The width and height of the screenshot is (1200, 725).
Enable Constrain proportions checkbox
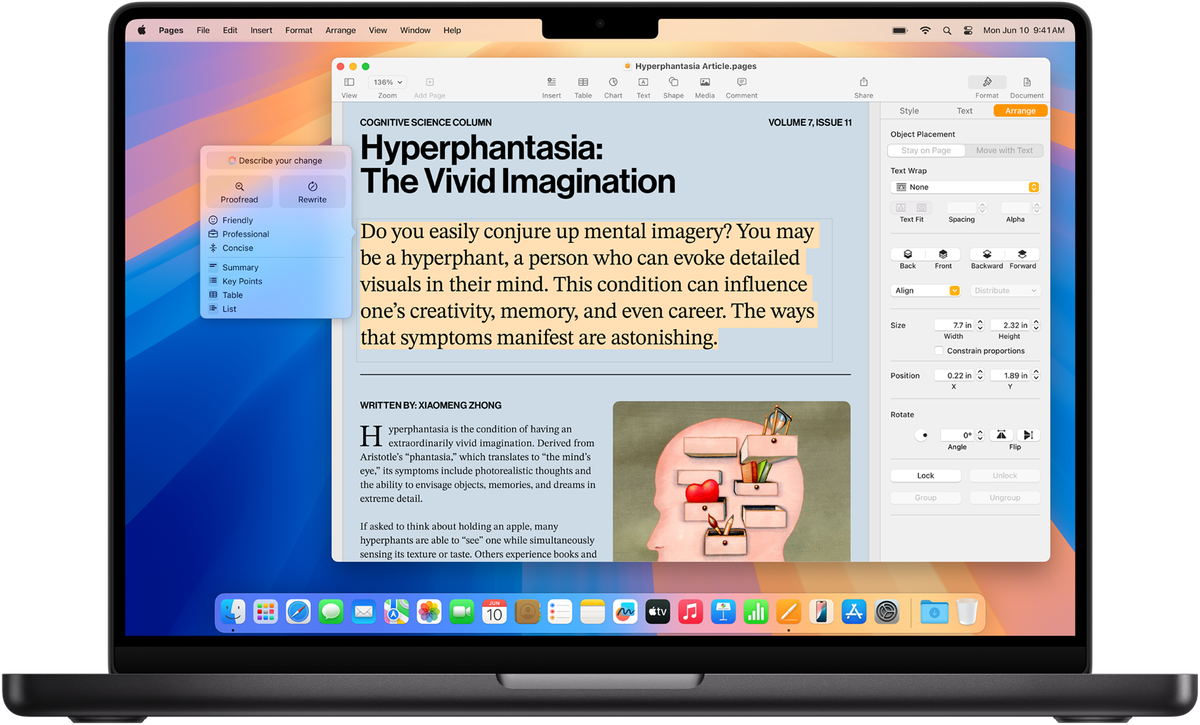coord(938,351)
